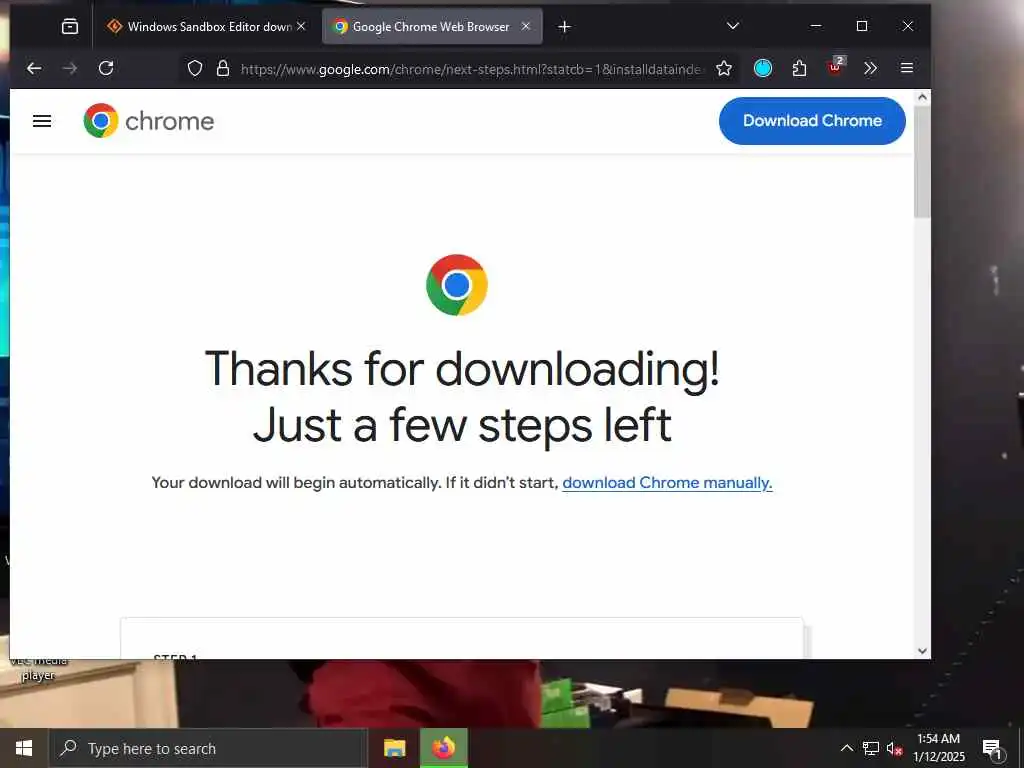The image size is (1024, 768).
Task: Expand the list all tabs dropdown
Action: pyautogui.click(x=733, y=26)
